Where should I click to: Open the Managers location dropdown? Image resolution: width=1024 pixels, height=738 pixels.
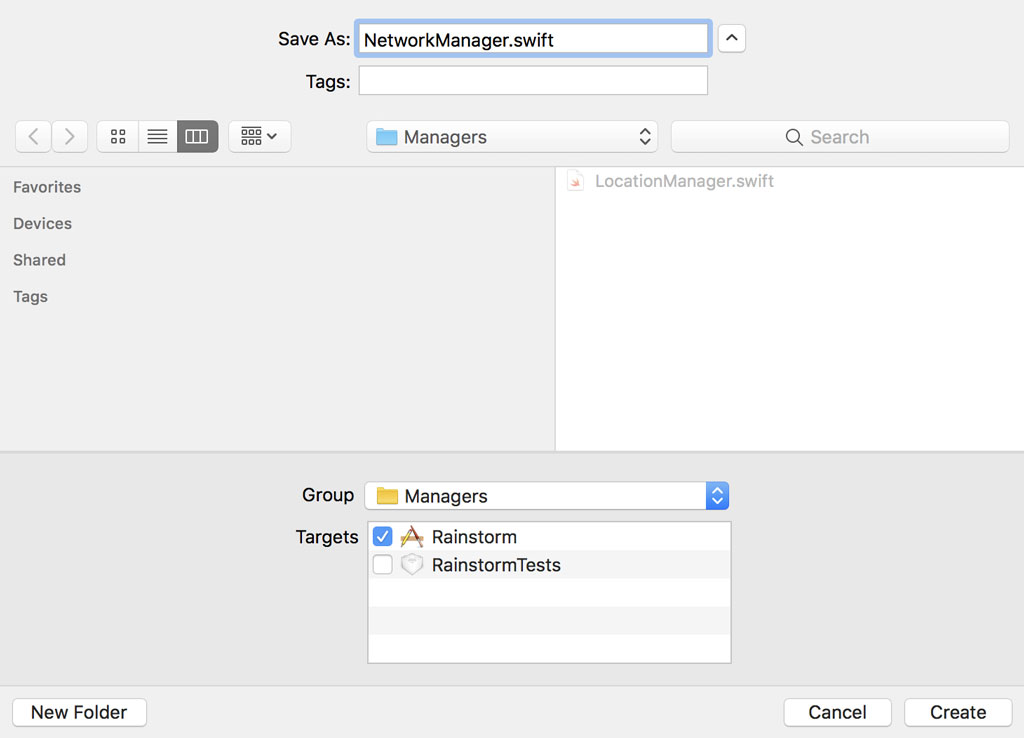point(511,136)
